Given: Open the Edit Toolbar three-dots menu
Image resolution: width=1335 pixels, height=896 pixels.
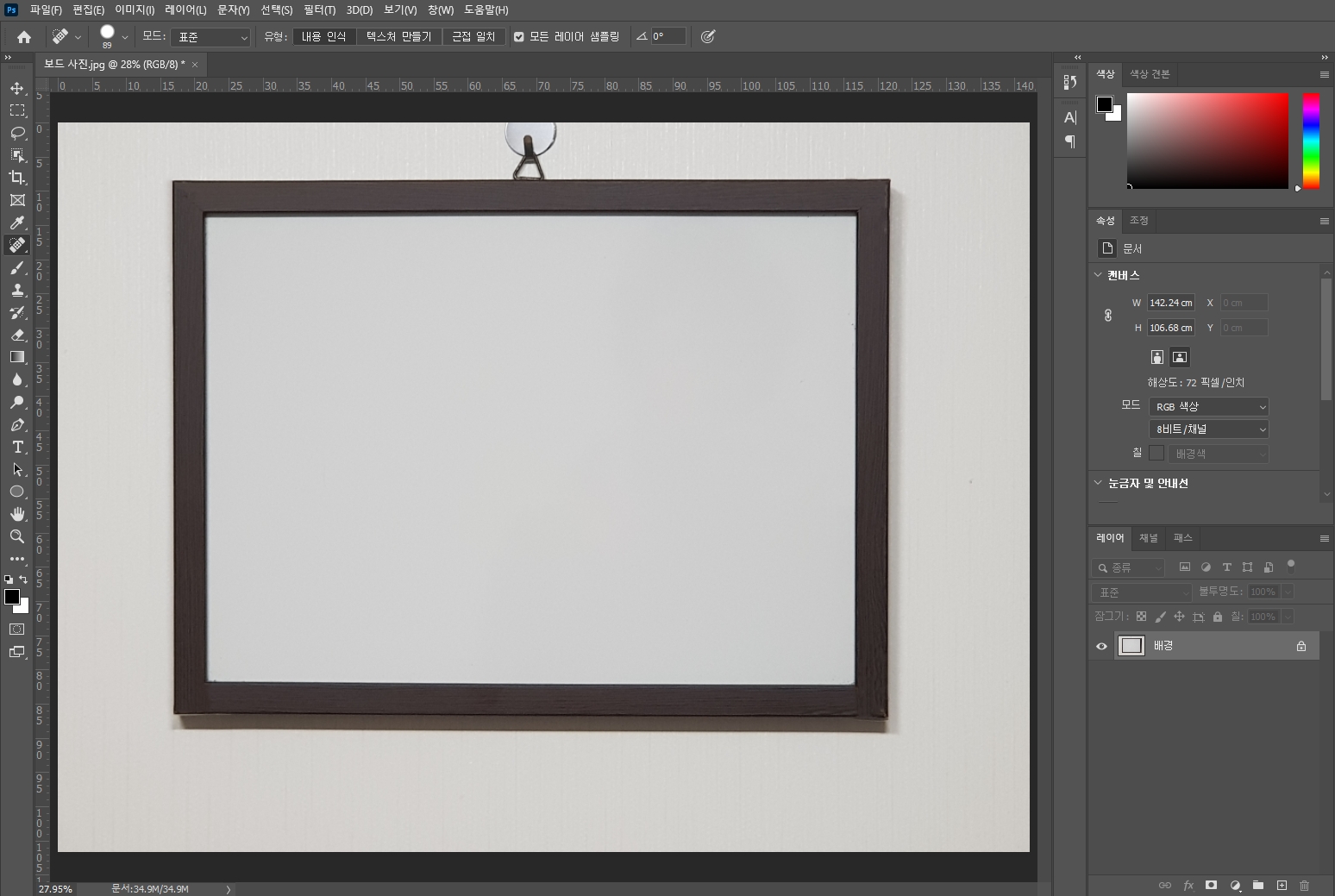Looking at the screenshot, I should pos(17,559).
